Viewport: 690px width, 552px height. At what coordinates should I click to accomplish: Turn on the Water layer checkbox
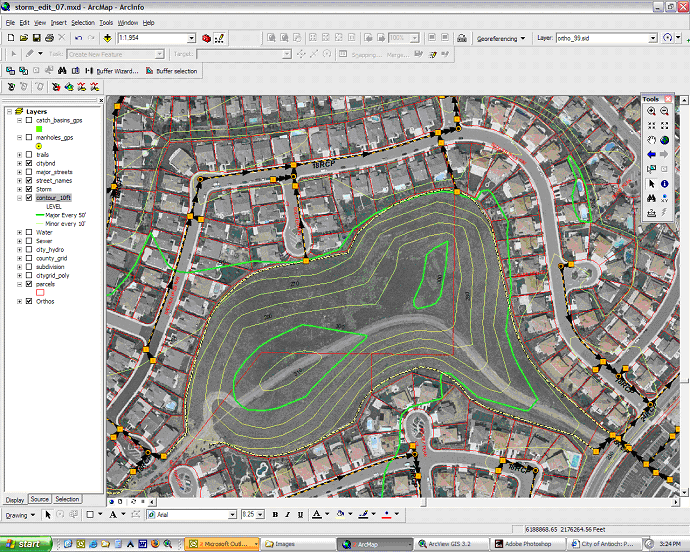pos(28,231)
